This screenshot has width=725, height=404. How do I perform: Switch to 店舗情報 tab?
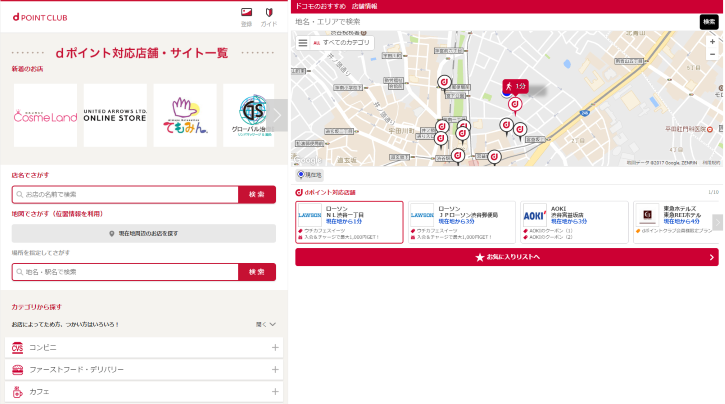[364, 6]
